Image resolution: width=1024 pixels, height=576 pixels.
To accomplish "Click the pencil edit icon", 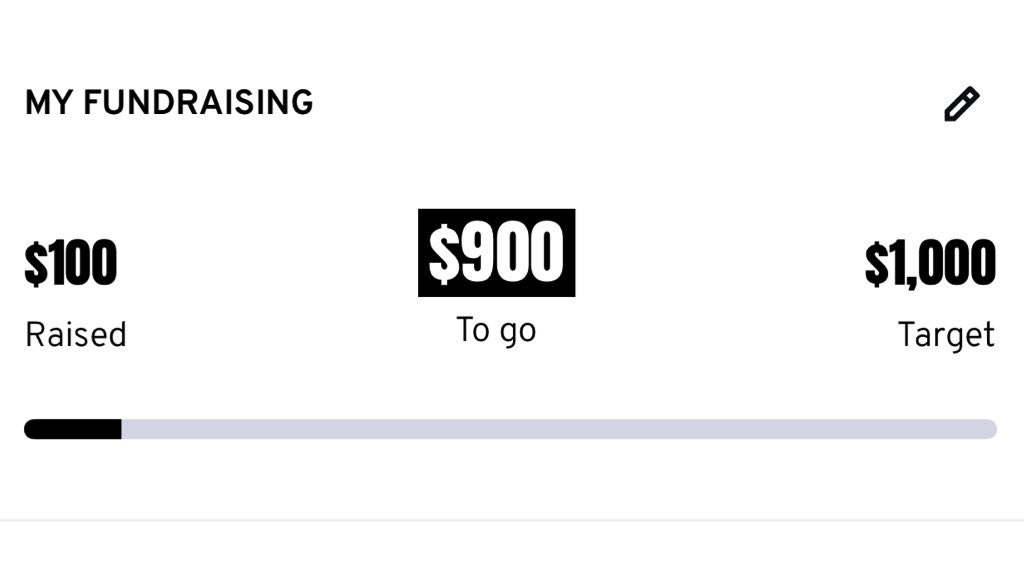I will 961,104.
